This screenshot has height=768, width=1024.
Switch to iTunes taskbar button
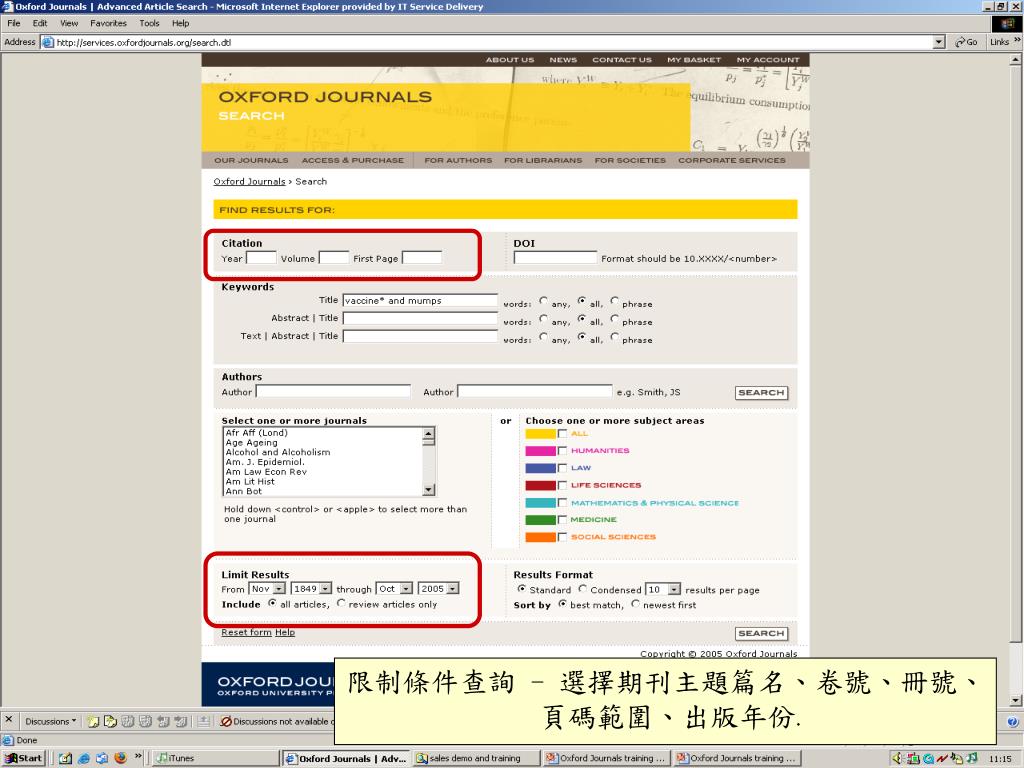216,758
